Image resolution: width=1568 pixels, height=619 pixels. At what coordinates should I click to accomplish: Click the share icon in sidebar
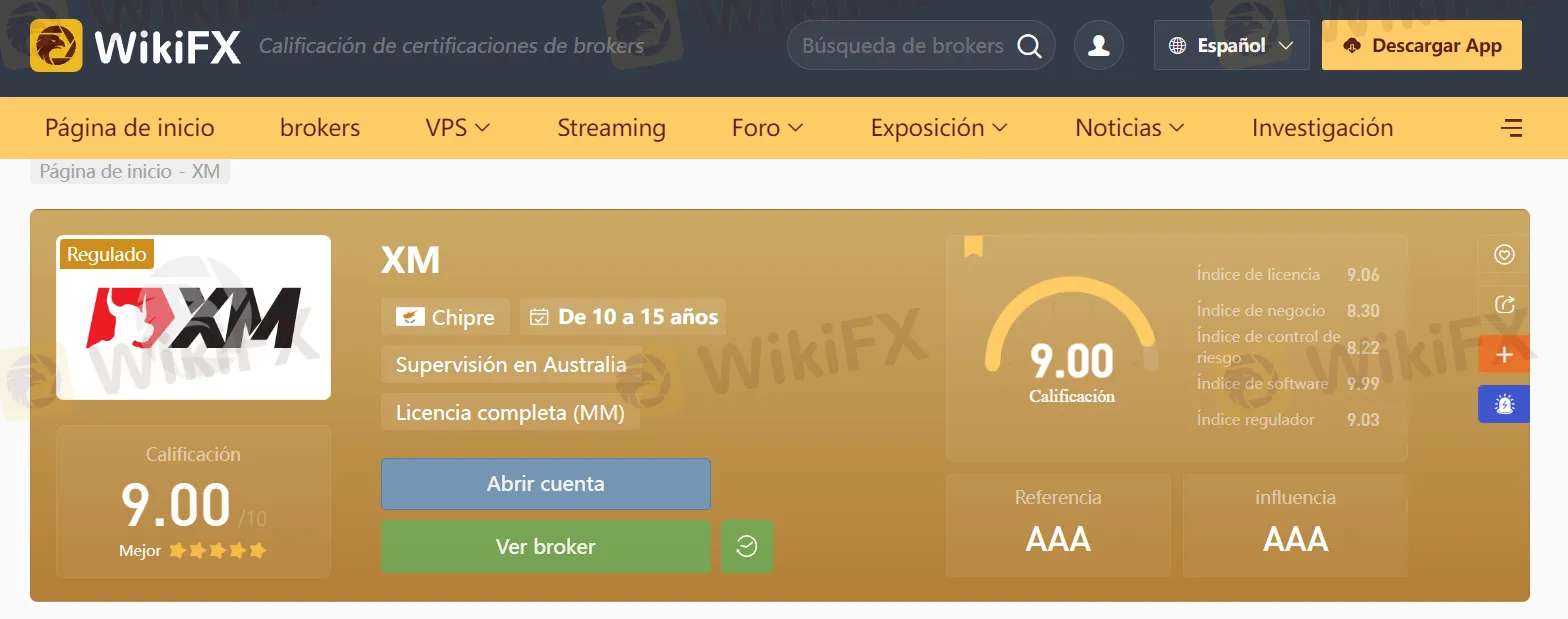click(x=1504, y=305)
